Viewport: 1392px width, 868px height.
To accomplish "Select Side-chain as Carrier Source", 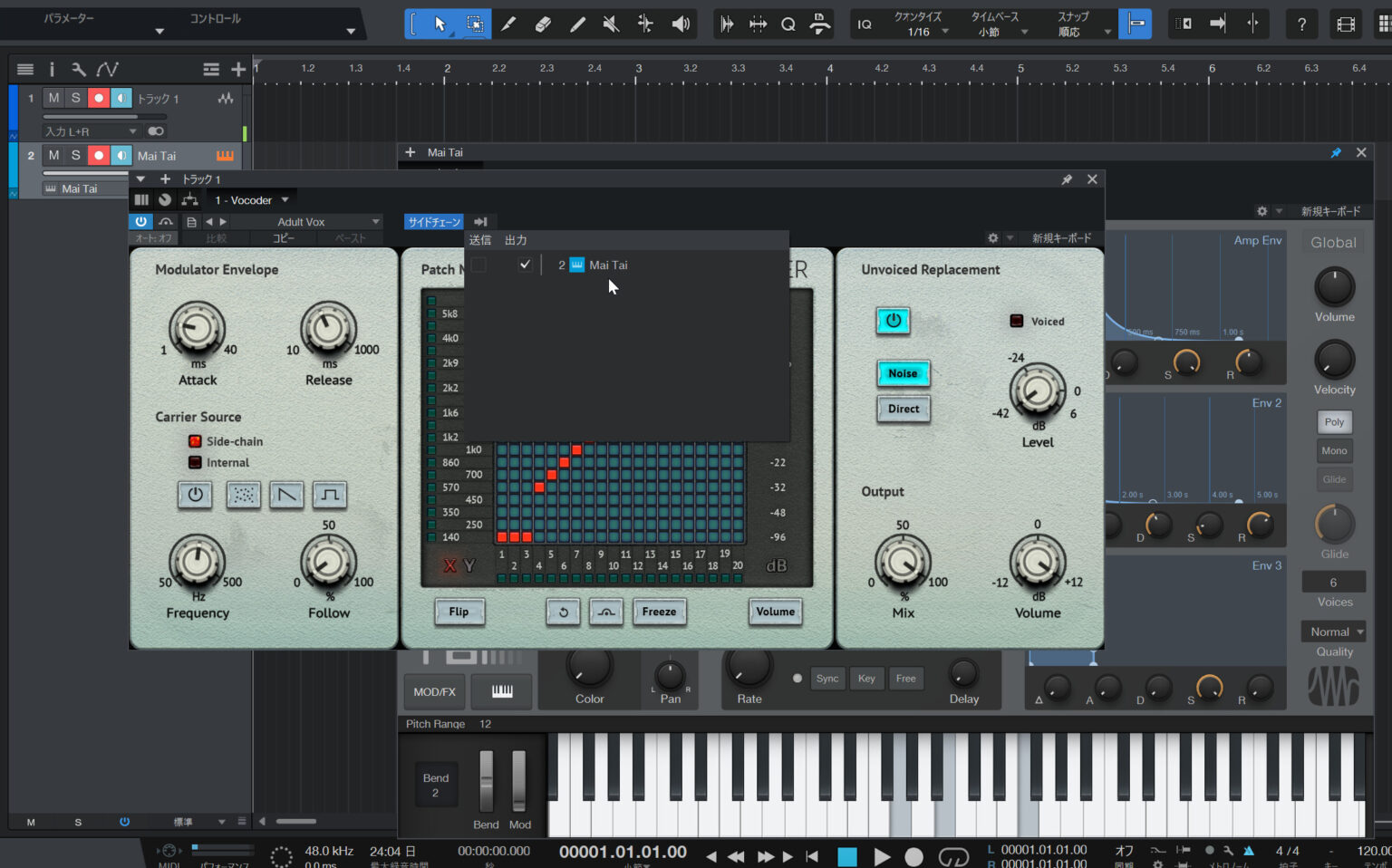I will tap(195, 441).
